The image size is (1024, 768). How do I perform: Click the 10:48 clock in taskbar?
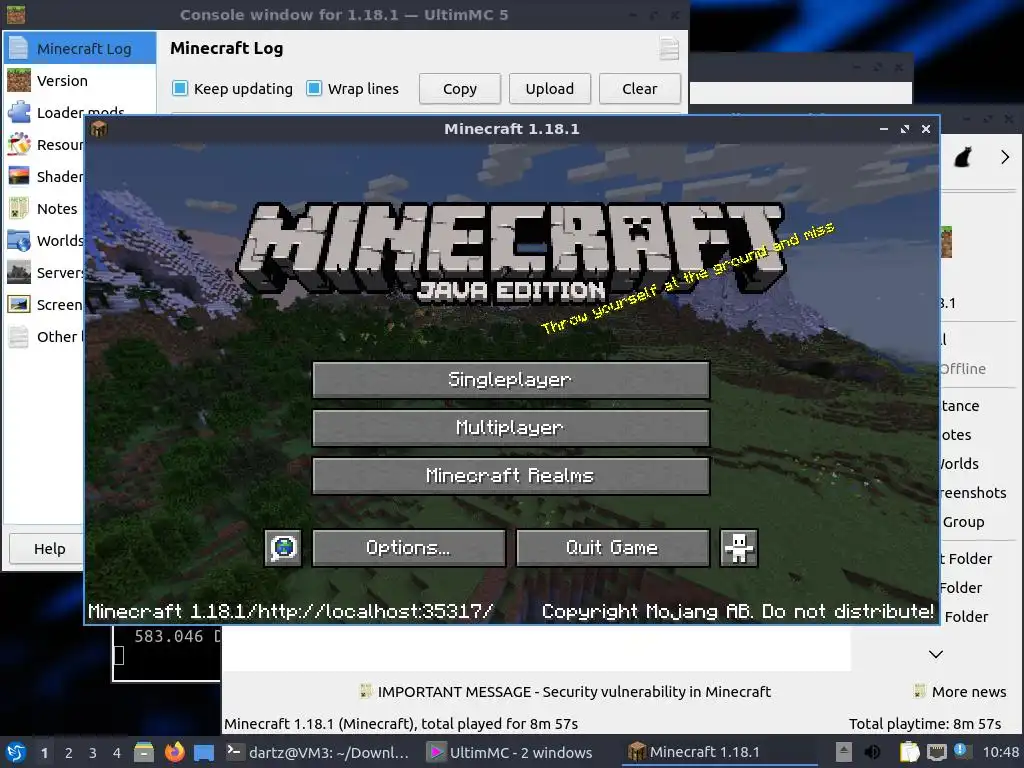tap(1000, 752)
